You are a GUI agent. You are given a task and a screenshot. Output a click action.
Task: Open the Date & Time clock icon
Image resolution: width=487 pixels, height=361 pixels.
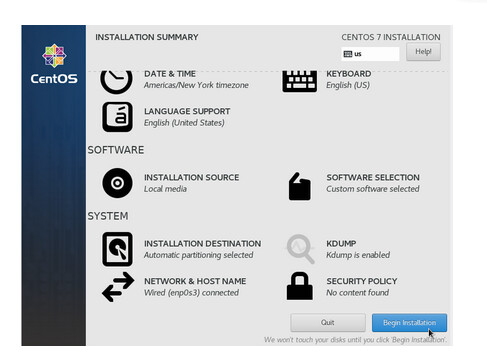pos(116,82)
